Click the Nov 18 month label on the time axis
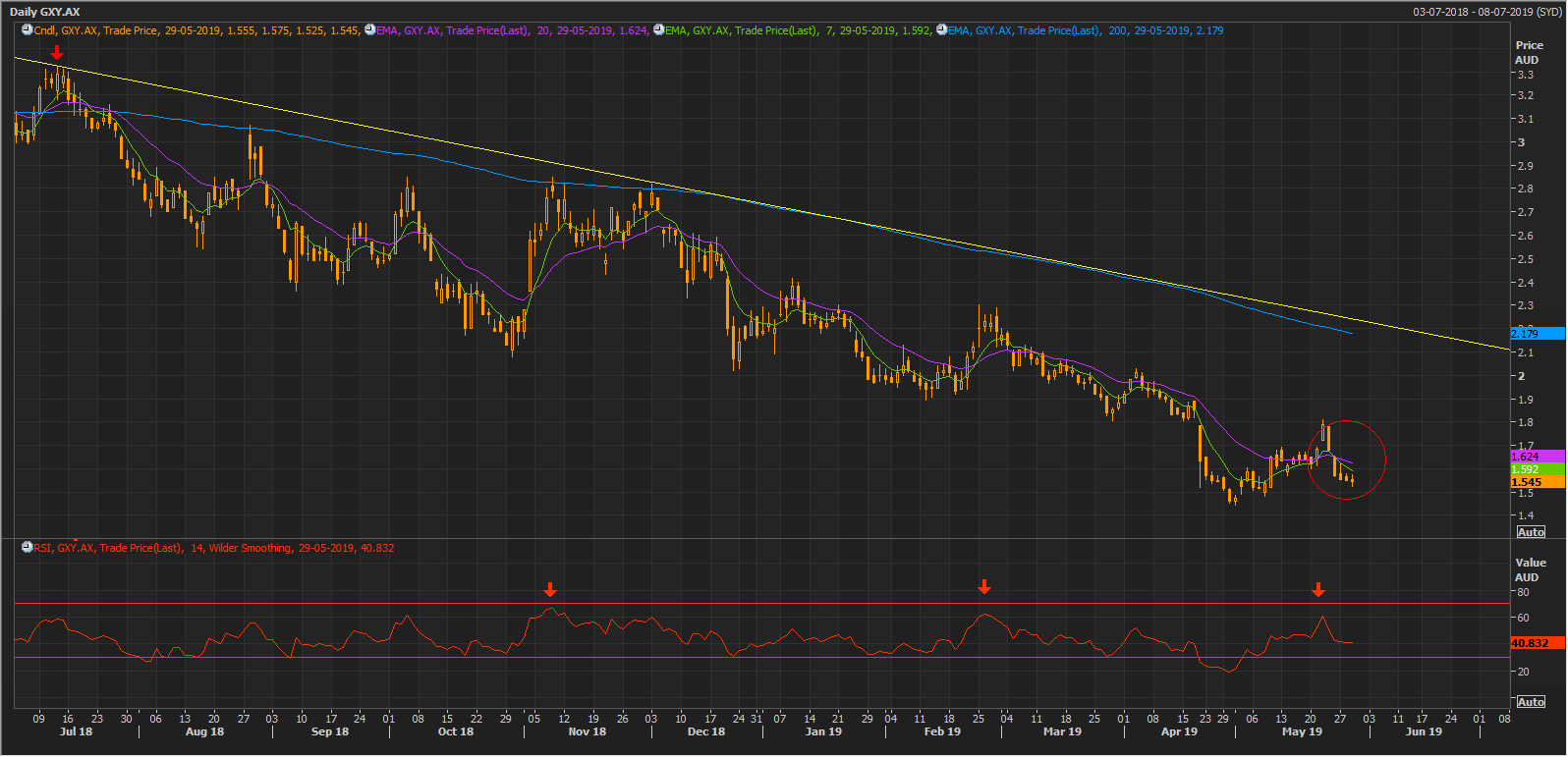Viewport: 1568px width, 757px height. click(588, 731)
